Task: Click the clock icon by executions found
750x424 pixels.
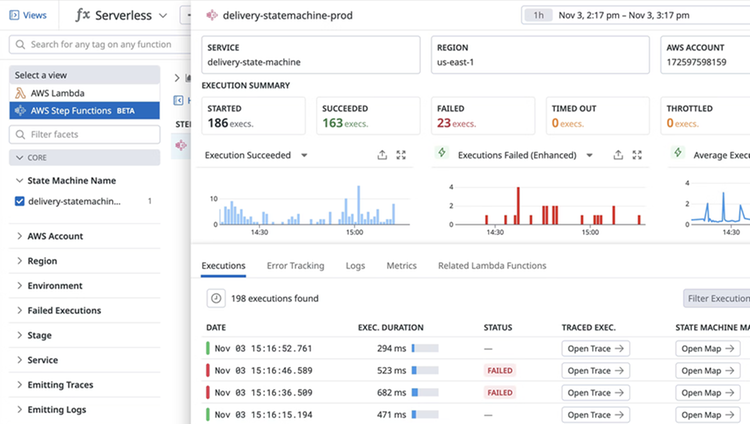Action: click(216, 298)
